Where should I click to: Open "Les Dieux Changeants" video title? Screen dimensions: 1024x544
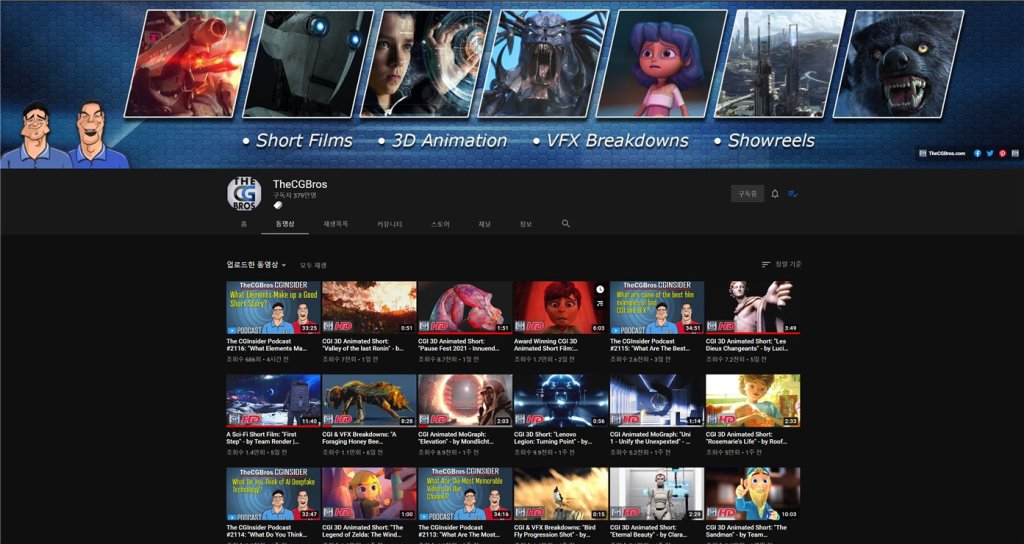(747, 345)
